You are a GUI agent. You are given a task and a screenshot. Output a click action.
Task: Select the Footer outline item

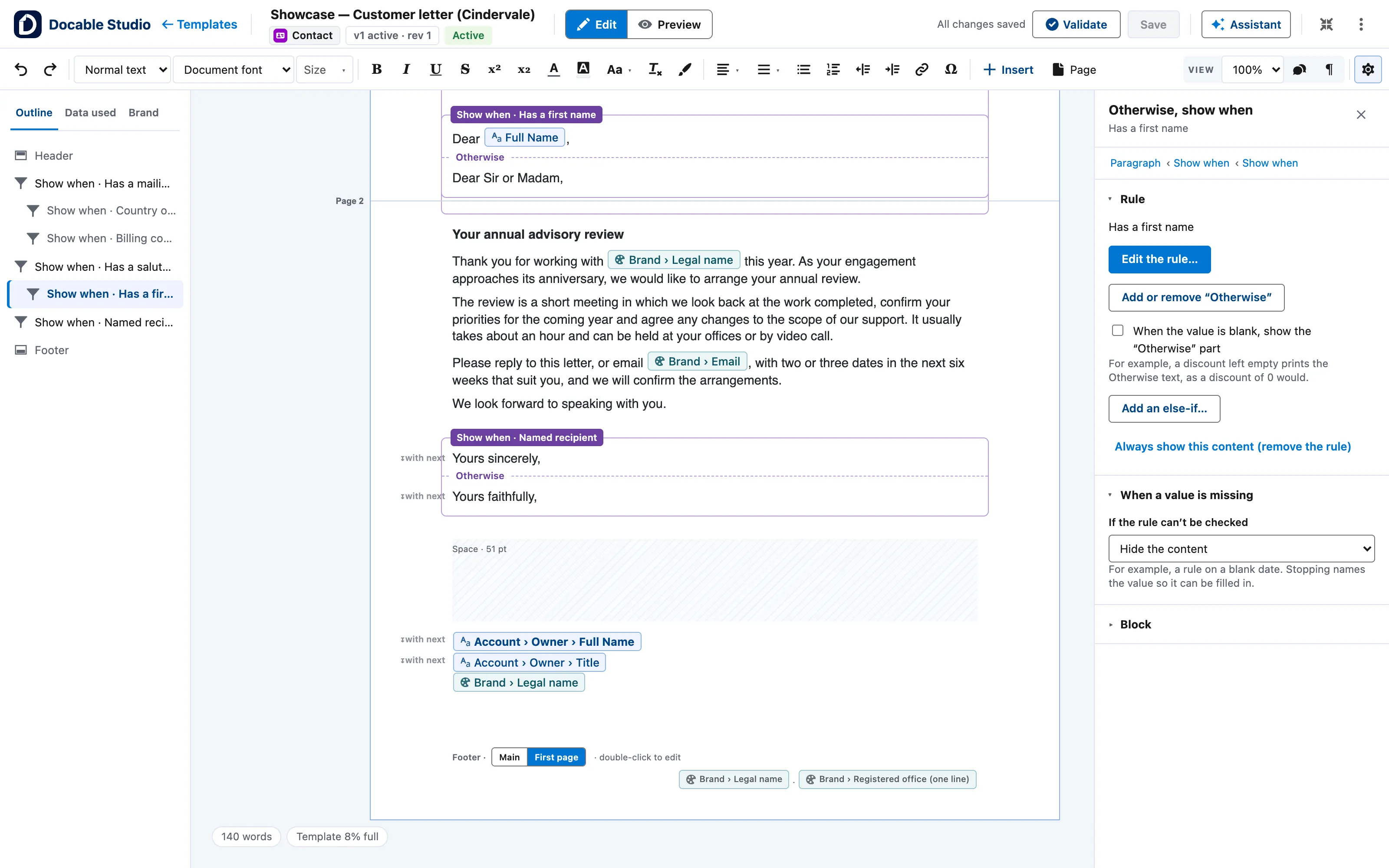95,350
